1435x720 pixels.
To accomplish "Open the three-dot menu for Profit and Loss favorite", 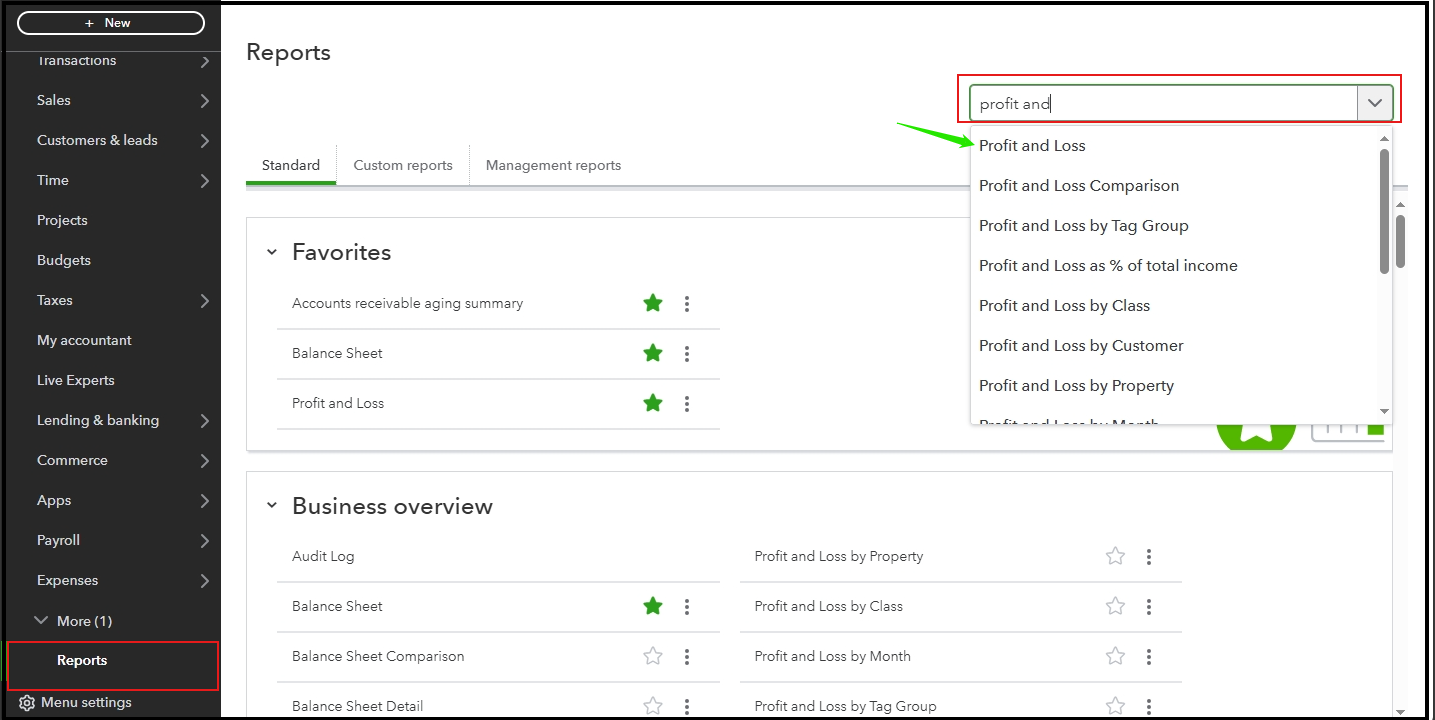I will tap(687, 403).
